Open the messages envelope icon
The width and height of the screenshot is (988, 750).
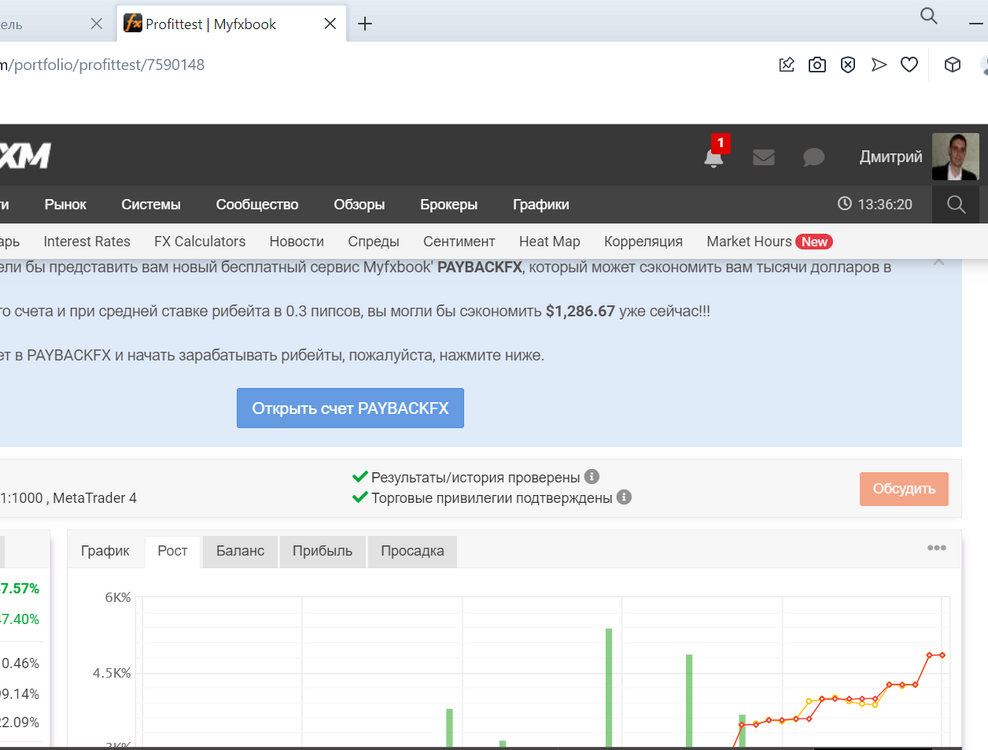[x=764, y=157]
